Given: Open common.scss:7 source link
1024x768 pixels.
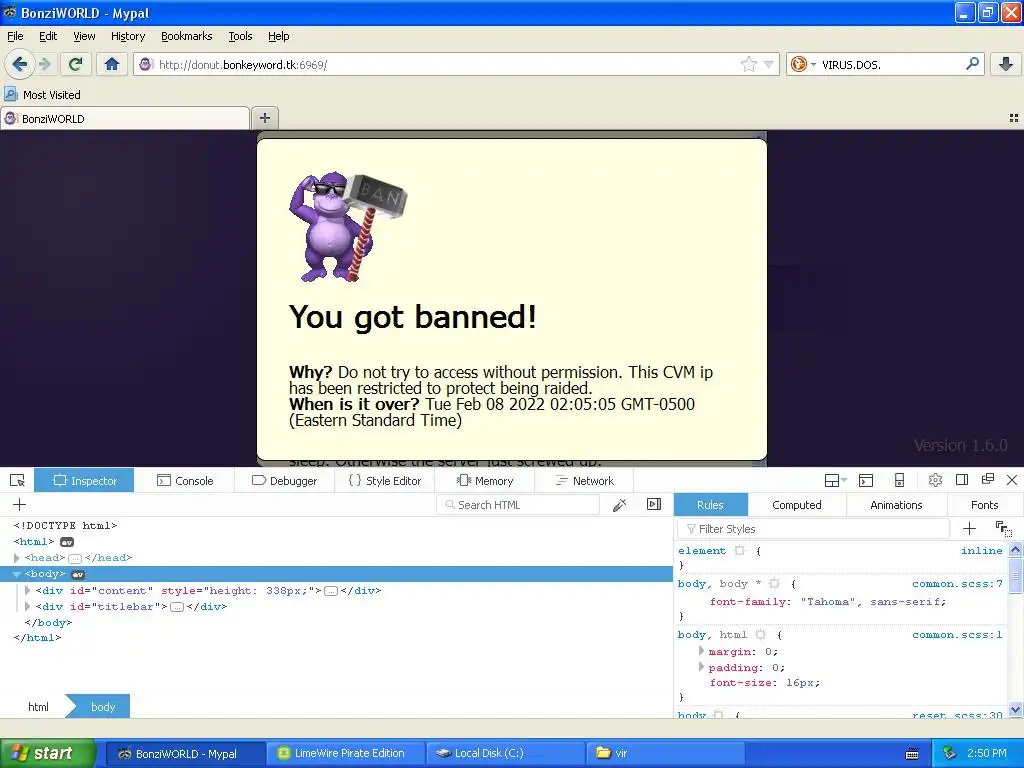Looking at the screenshot, I should 957,583.
